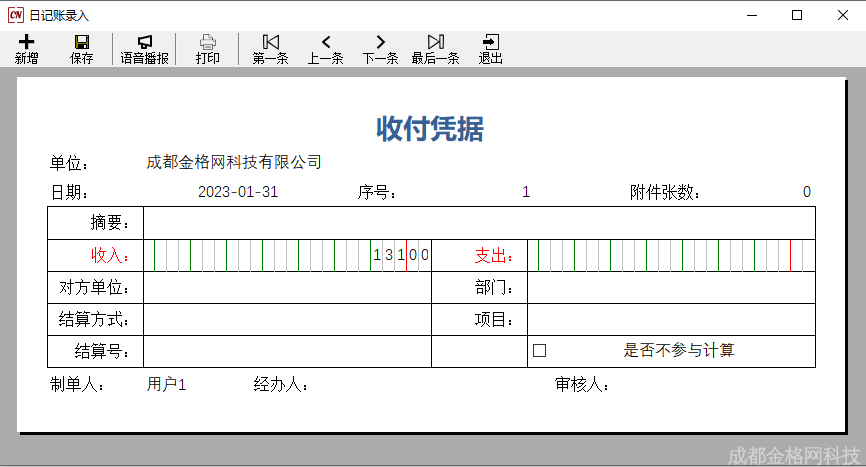Toggle 是否不参与计算 checkbox
The height and width of the screenshot is (467, 866).
(x=540, y=351)
